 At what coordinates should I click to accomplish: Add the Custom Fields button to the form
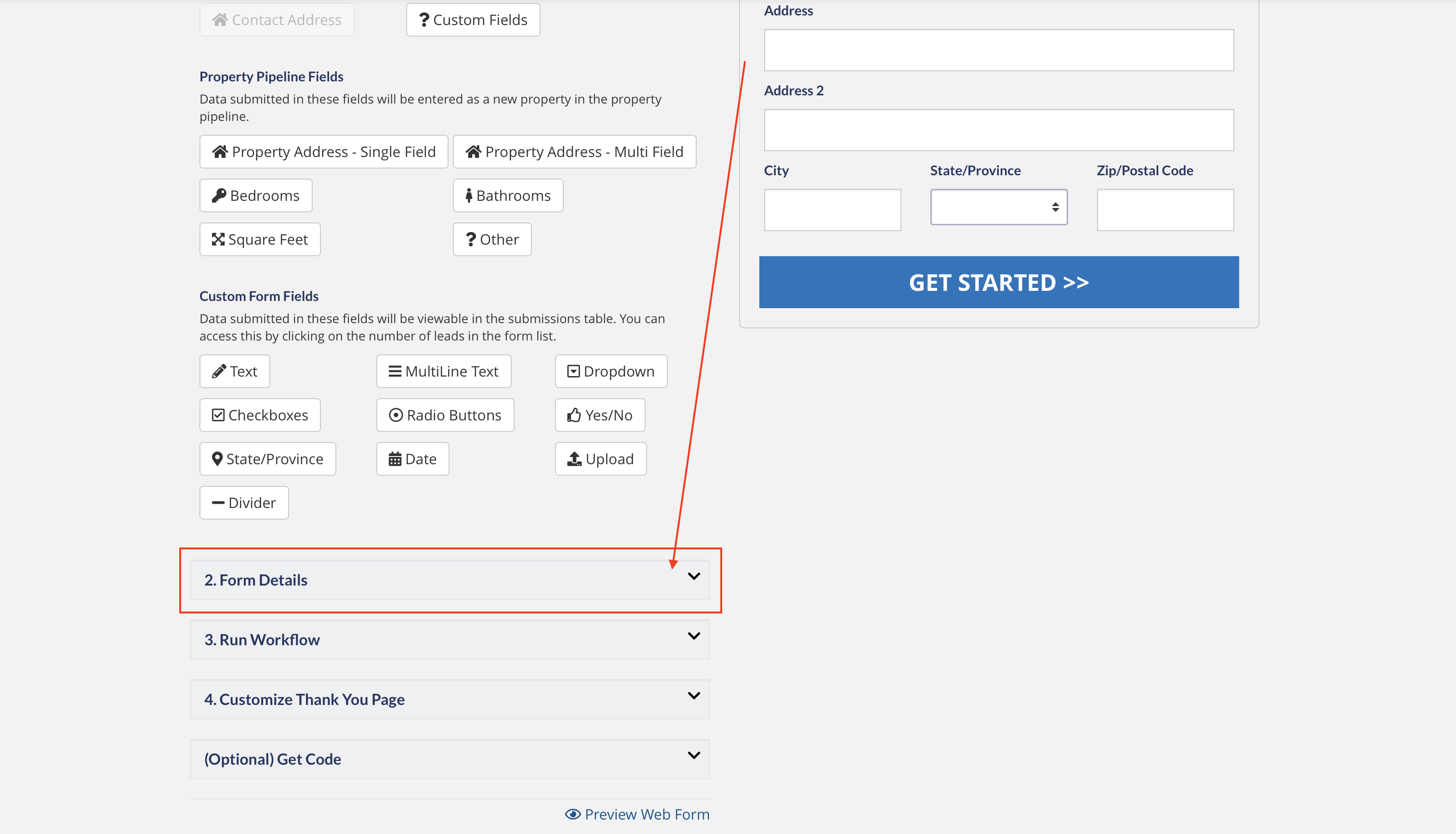[x=473, y=20]
